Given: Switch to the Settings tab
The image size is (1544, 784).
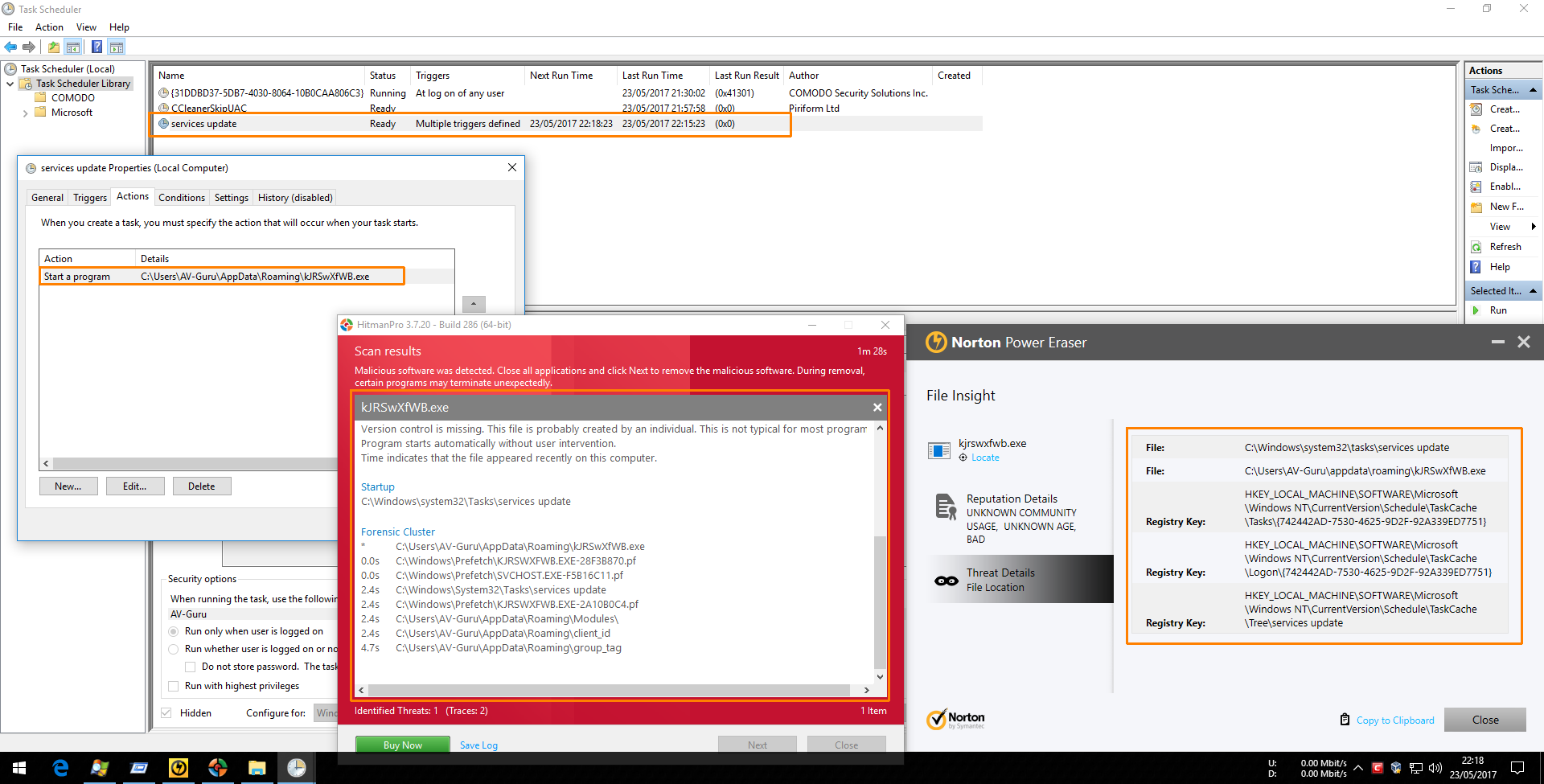Looking at the screenshot, I should (232, 198).
